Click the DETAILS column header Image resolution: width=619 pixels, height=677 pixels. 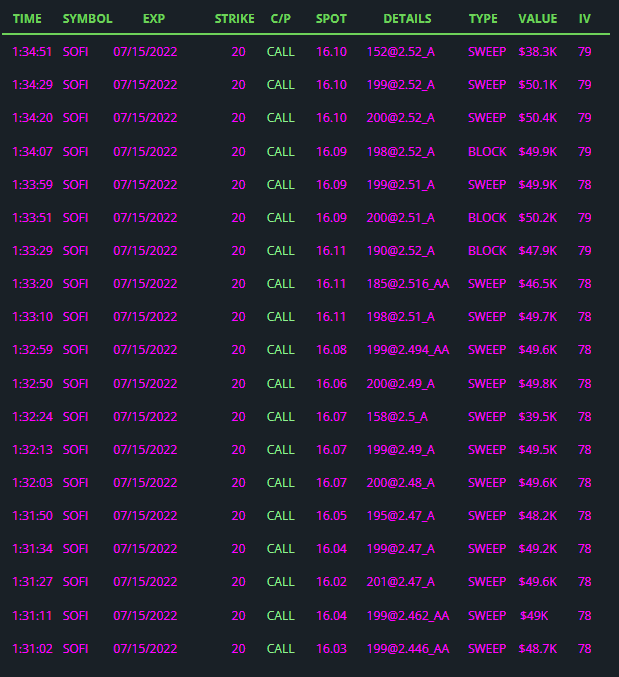[407, 19]
